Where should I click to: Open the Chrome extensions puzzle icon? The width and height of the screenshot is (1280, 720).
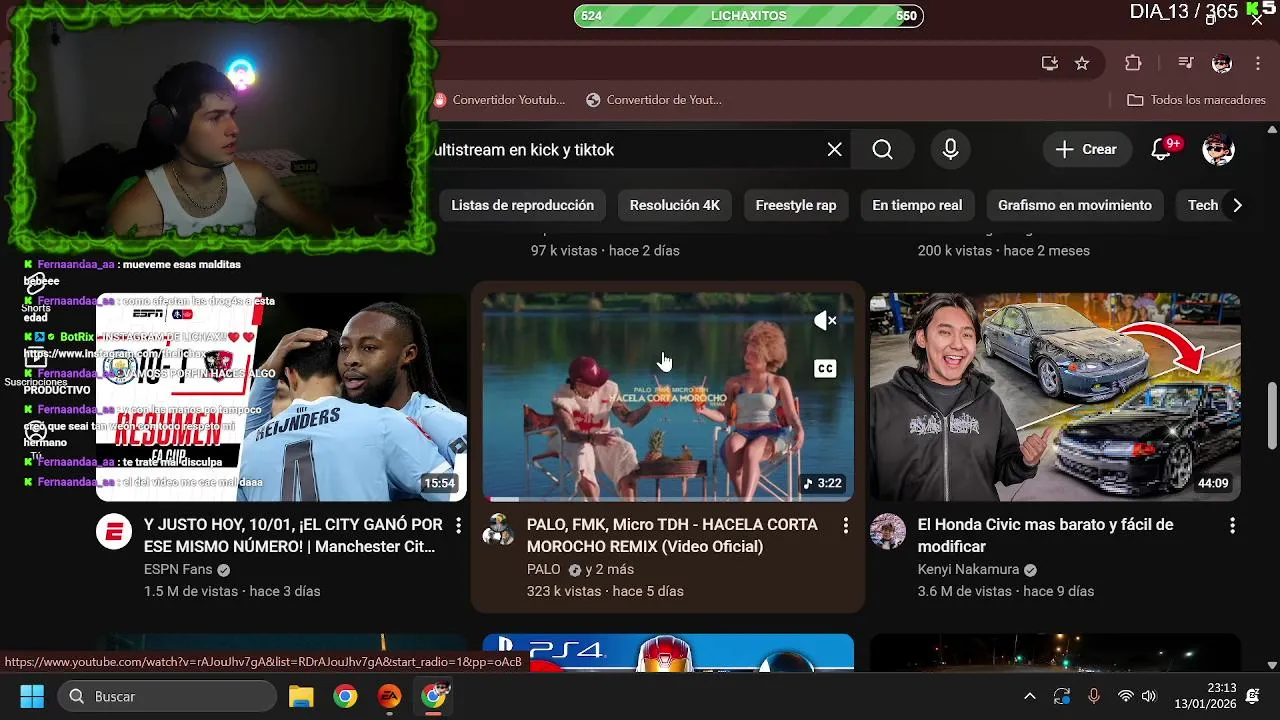click(x=1133, y=63)
